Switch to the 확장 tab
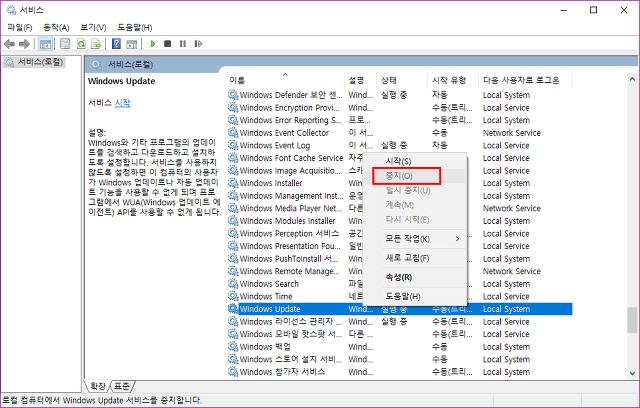This screenshot has height=408, width=640. tap(98, 386)
